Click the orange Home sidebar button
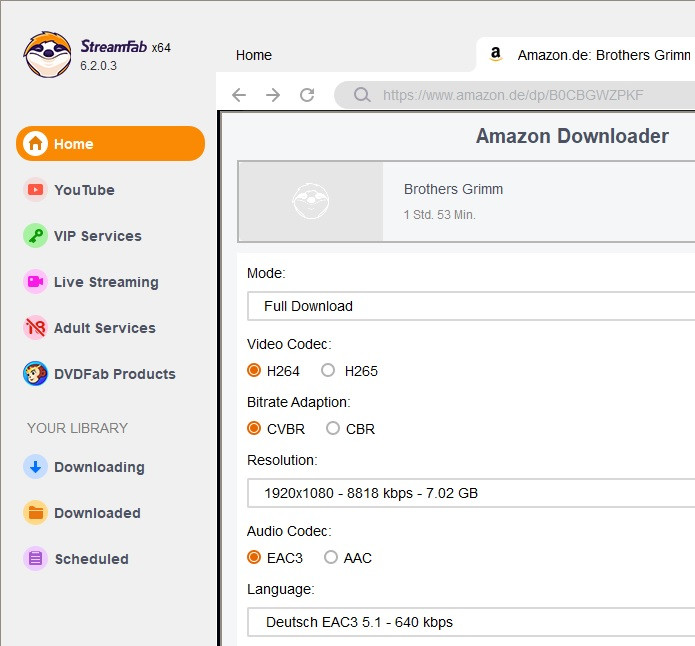Viewport: 695px width, 646px height. [x=110, y=144]
